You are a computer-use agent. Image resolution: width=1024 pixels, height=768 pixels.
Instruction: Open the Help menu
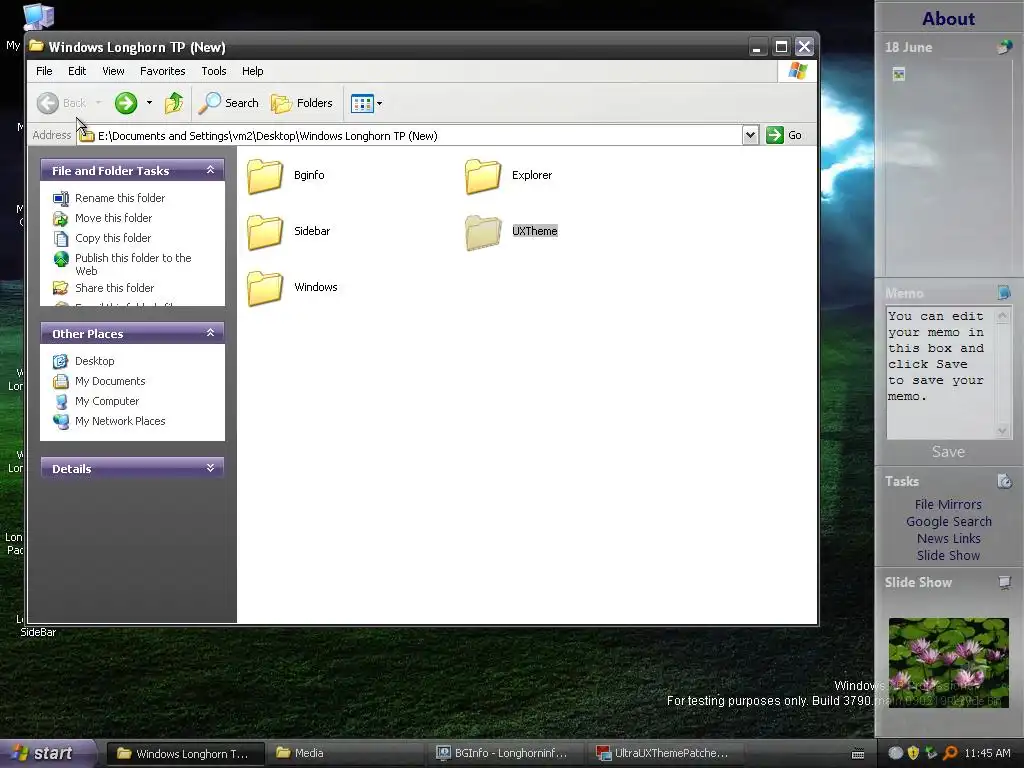[253, 71]
